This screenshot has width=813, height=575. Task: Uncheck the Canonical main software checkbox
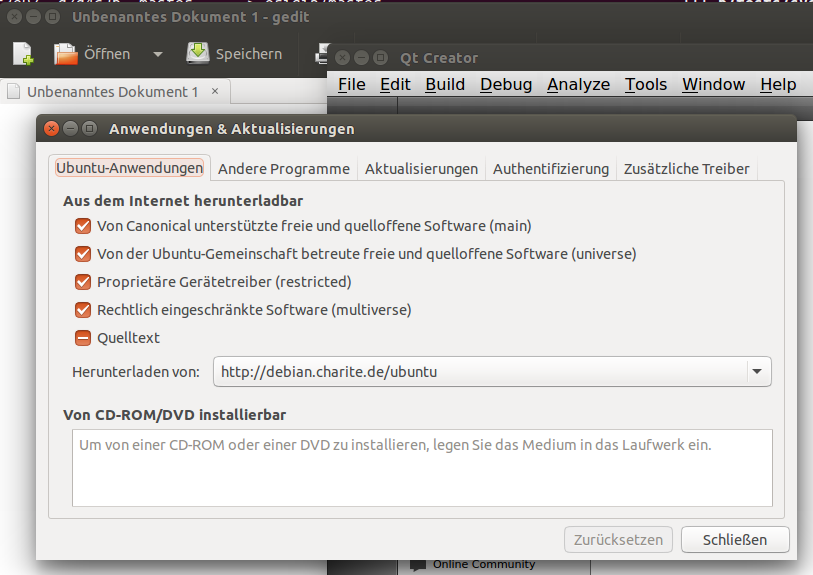(83, 226)
